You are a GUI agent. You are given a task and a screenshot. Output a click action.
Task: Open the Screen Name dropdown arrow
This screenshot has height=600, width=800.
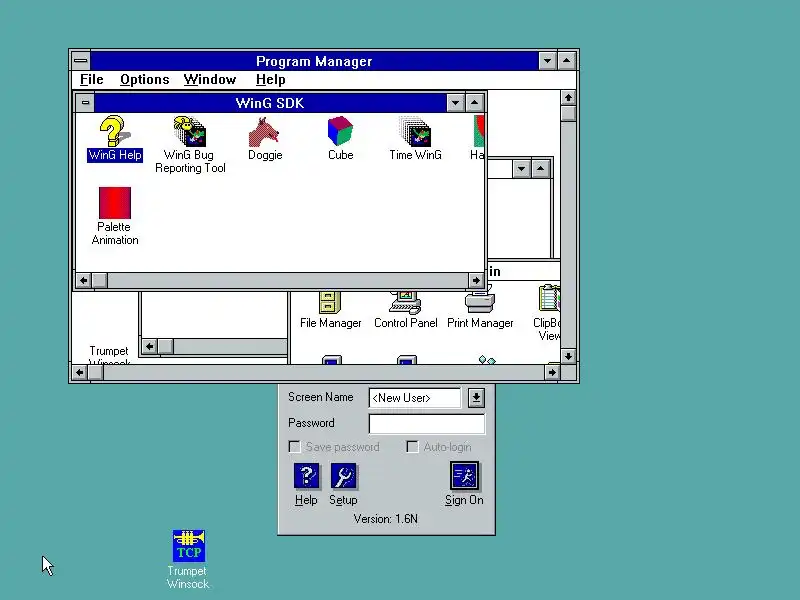(476, 397)
